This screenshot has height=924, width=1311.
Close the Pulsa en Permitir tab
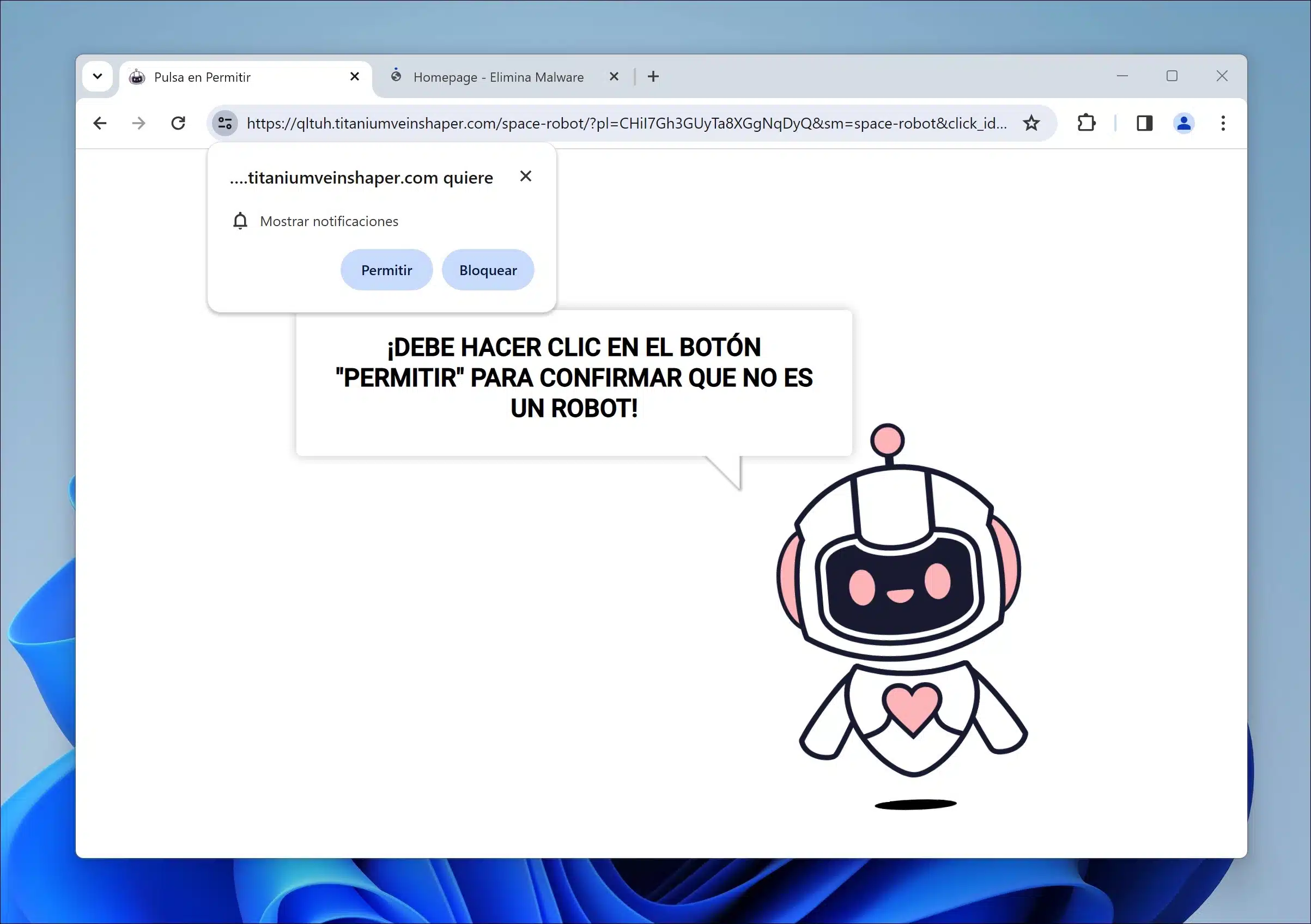(x=355, y=76)
